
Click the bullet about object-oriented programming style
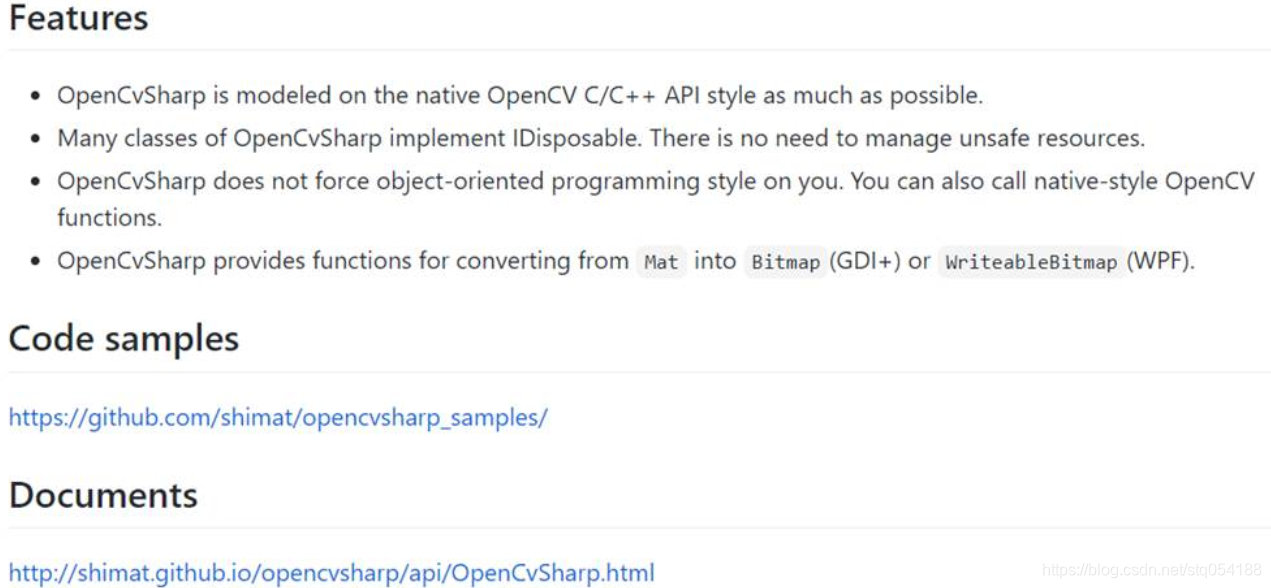click(x=655, y=199)
